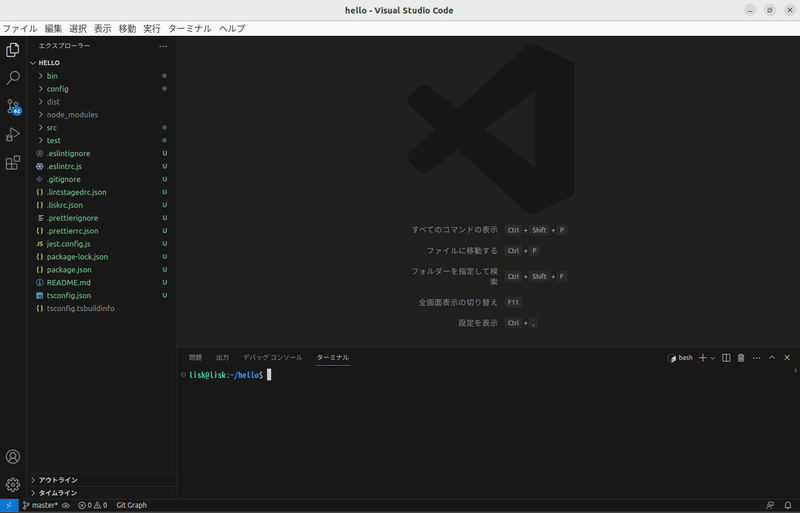Click the remote window indicator in status bar
Image resolution: width=800 pixels, height=513 pixels.
9,505
